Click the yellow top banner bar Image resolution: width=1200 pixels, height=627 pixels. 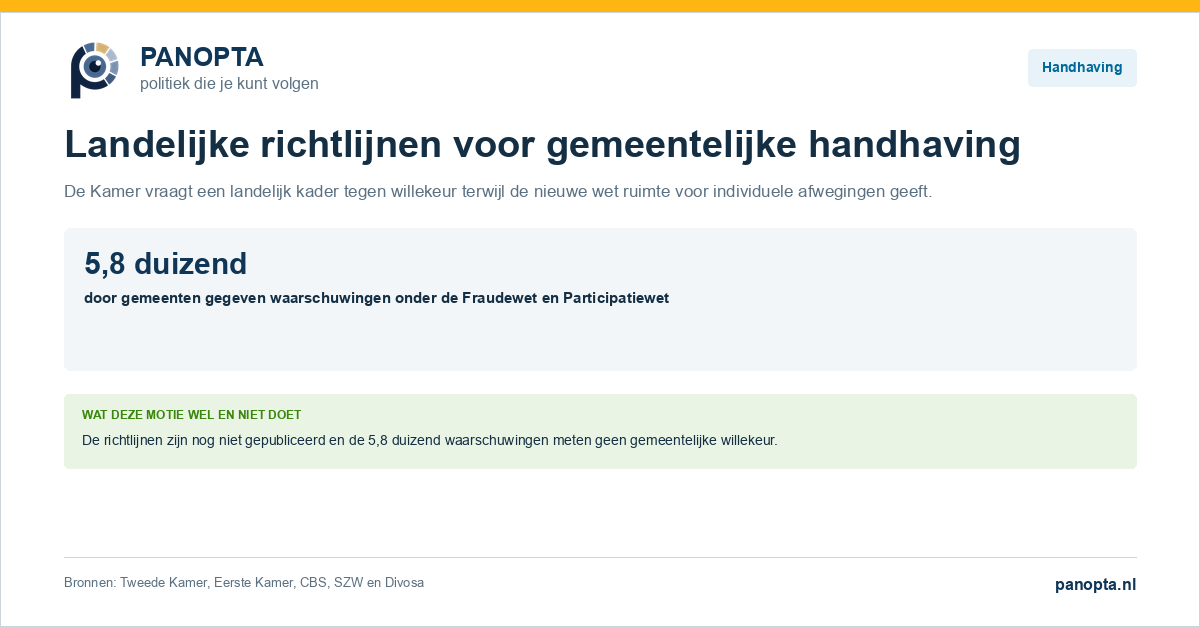tap(600, 6)
